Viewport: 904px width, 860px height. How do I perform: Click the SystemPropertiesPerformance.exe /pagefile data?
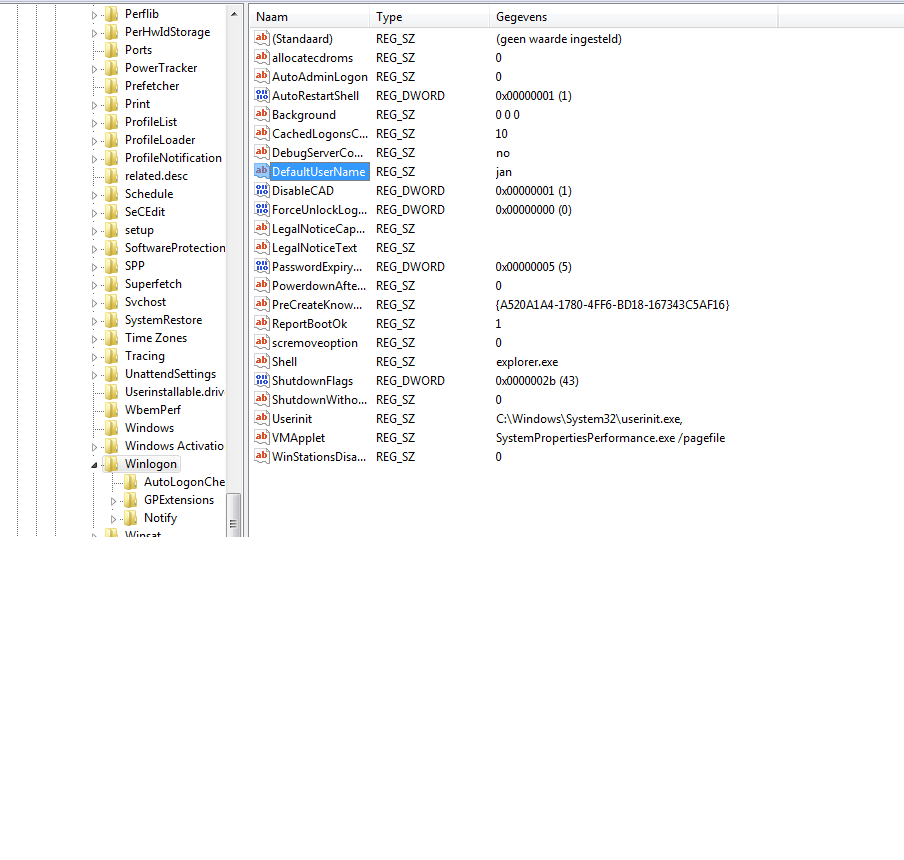point(610,438)
